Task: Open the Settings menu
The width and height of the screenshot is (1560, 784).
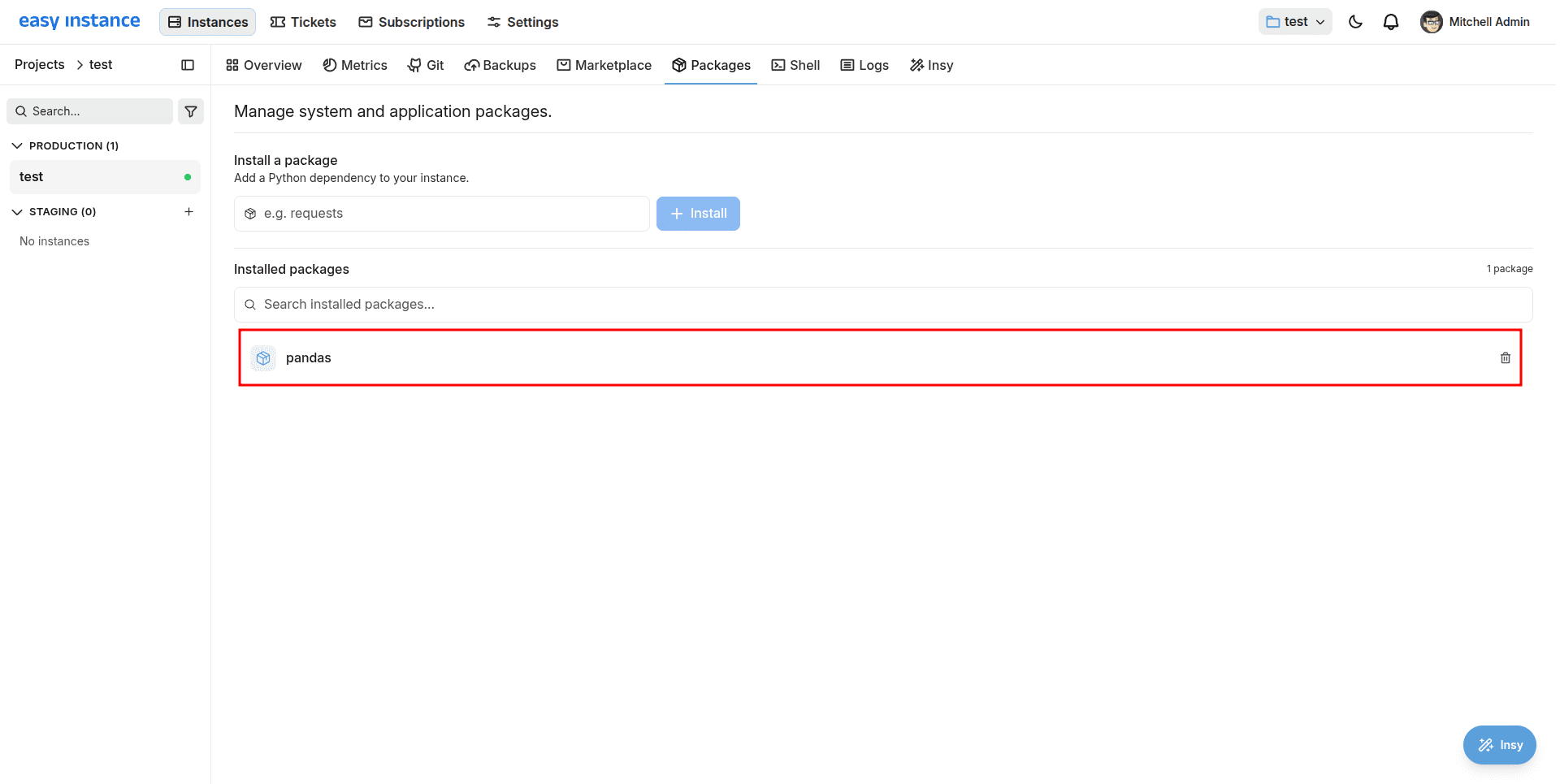Action: (522, 22)
